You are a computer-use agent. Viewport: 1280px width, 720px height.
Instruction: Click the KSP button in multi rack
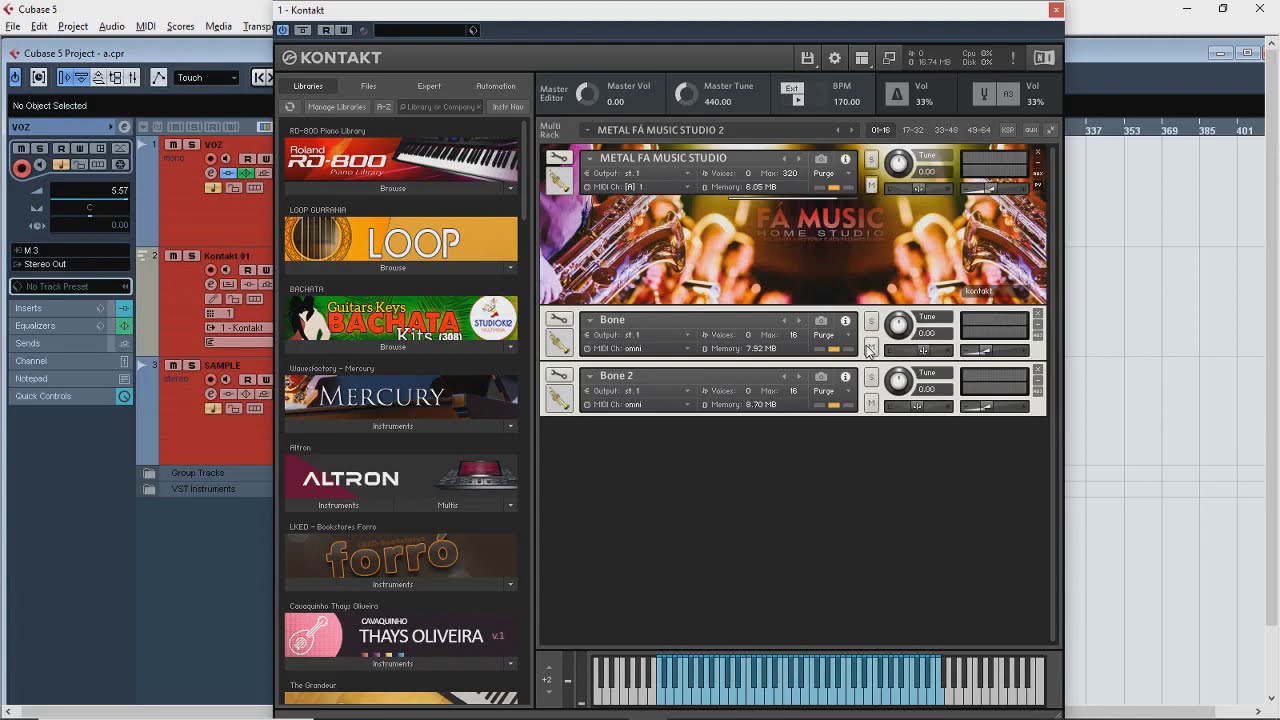click(x=1008, y=130)
